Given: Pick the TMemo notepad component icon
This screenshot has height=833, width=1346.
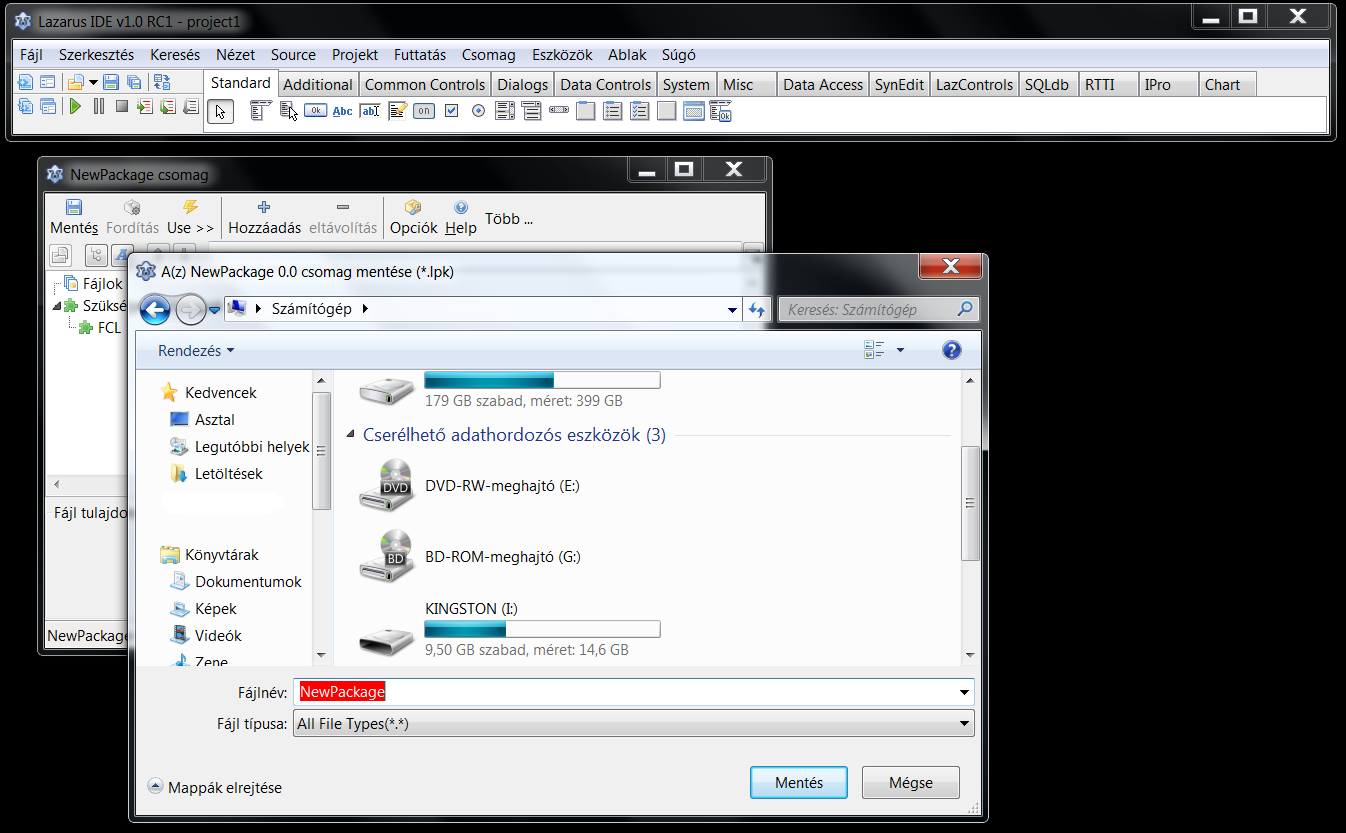Looking at the screenshot, I should click(397, 111).
